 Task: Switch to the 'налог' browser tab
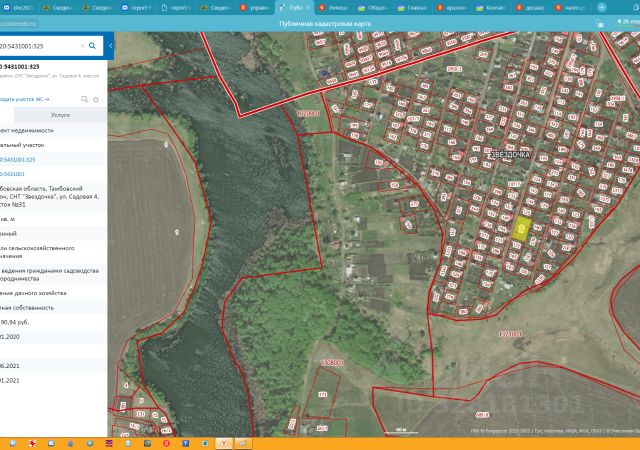point(571,7)
